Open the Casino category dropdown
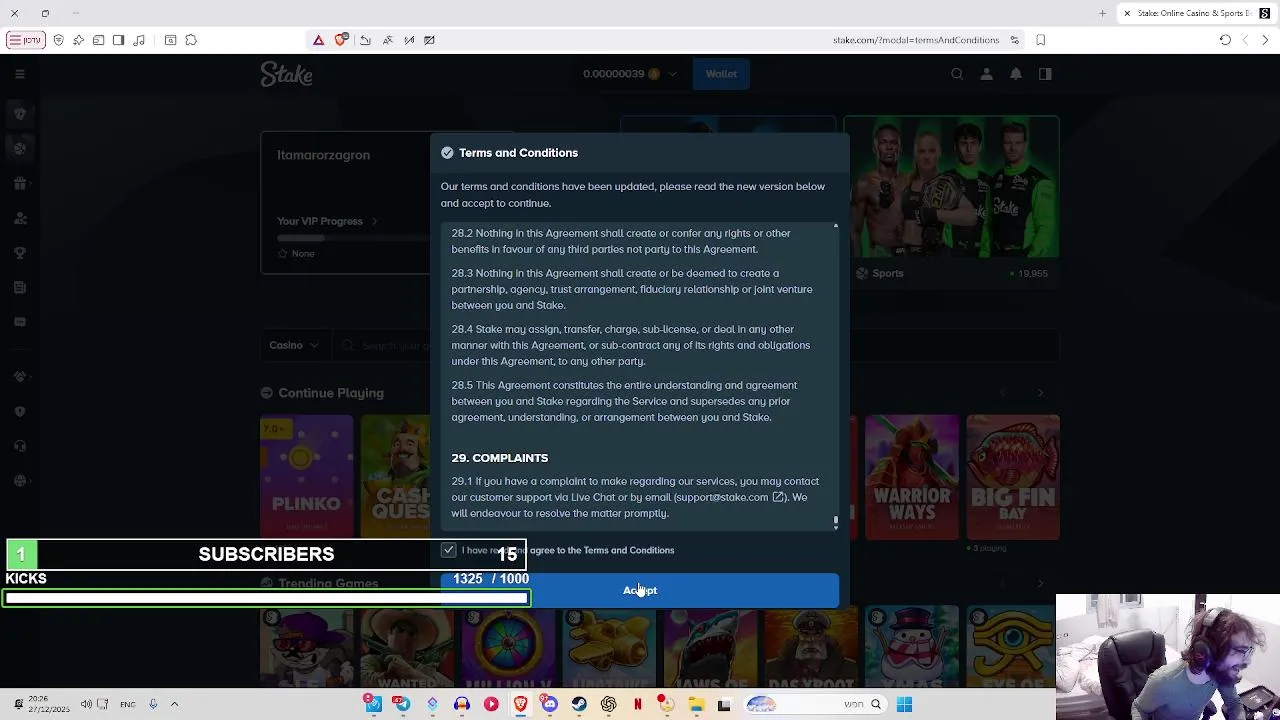This screenshot has width=1280, height=720. pyautogui.click(x=294, y=345)
